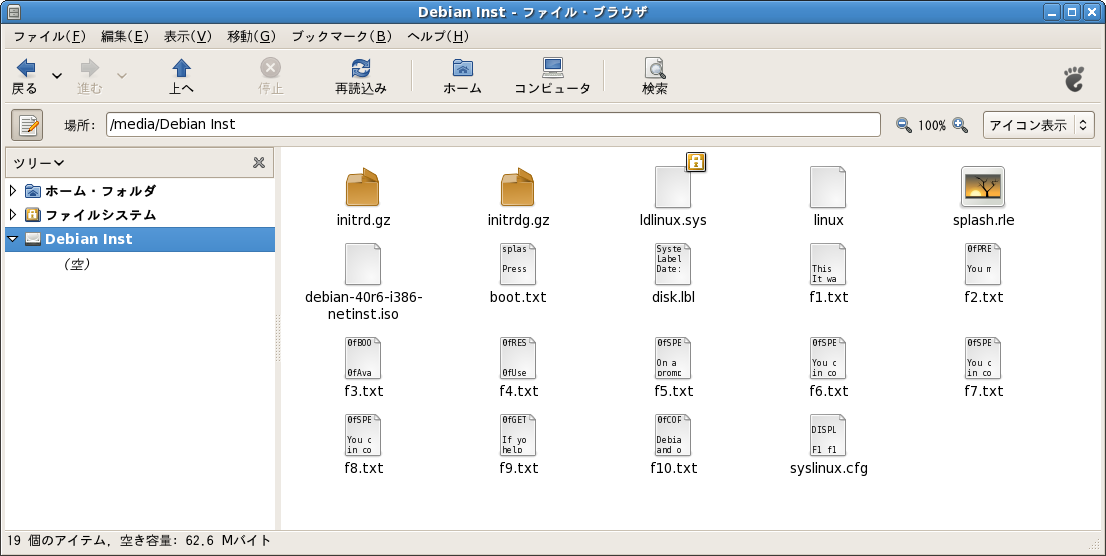Expand the ホーム・フォルダ tree node
Image resolution: width=1106 pixels, height=556 pixels.
13,191
